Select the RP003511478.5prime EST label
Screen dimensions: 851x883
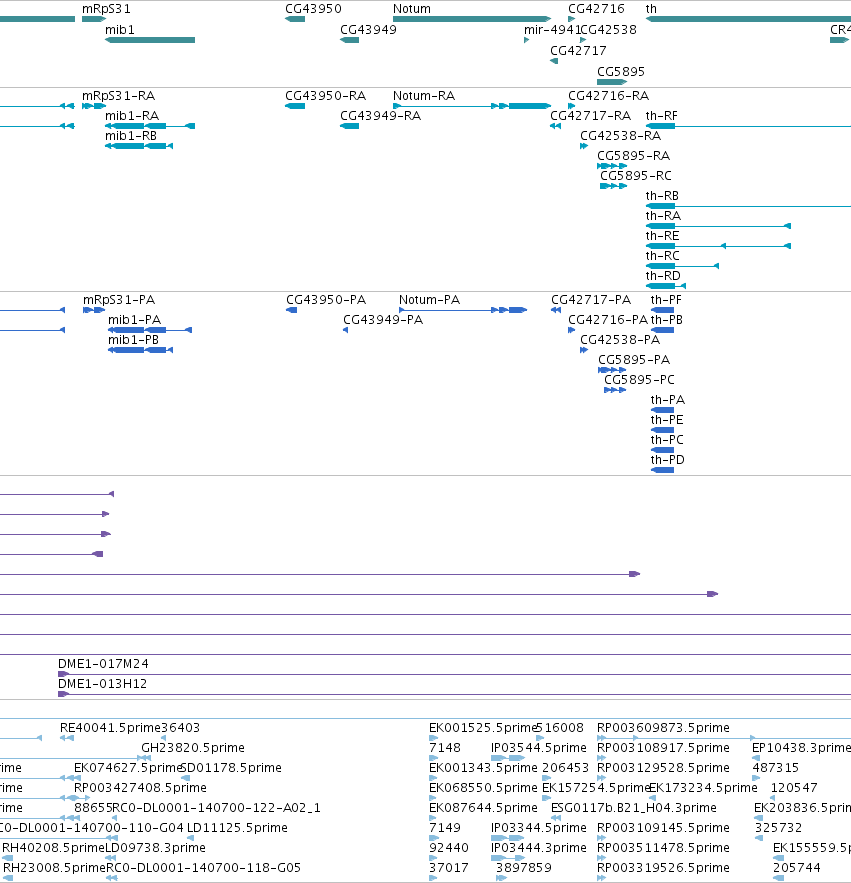[663, 848]
